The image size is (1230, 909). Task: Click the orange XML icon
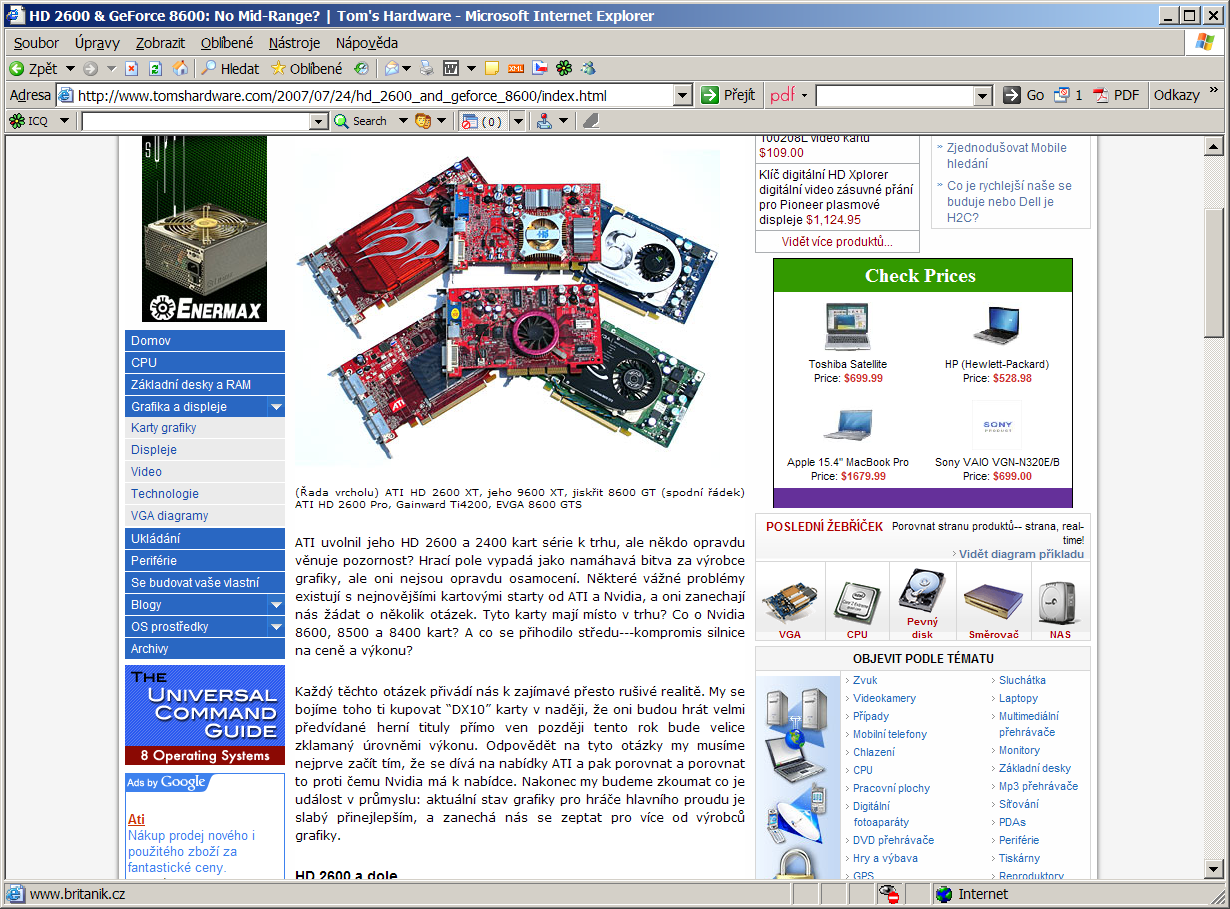[516, 69]
